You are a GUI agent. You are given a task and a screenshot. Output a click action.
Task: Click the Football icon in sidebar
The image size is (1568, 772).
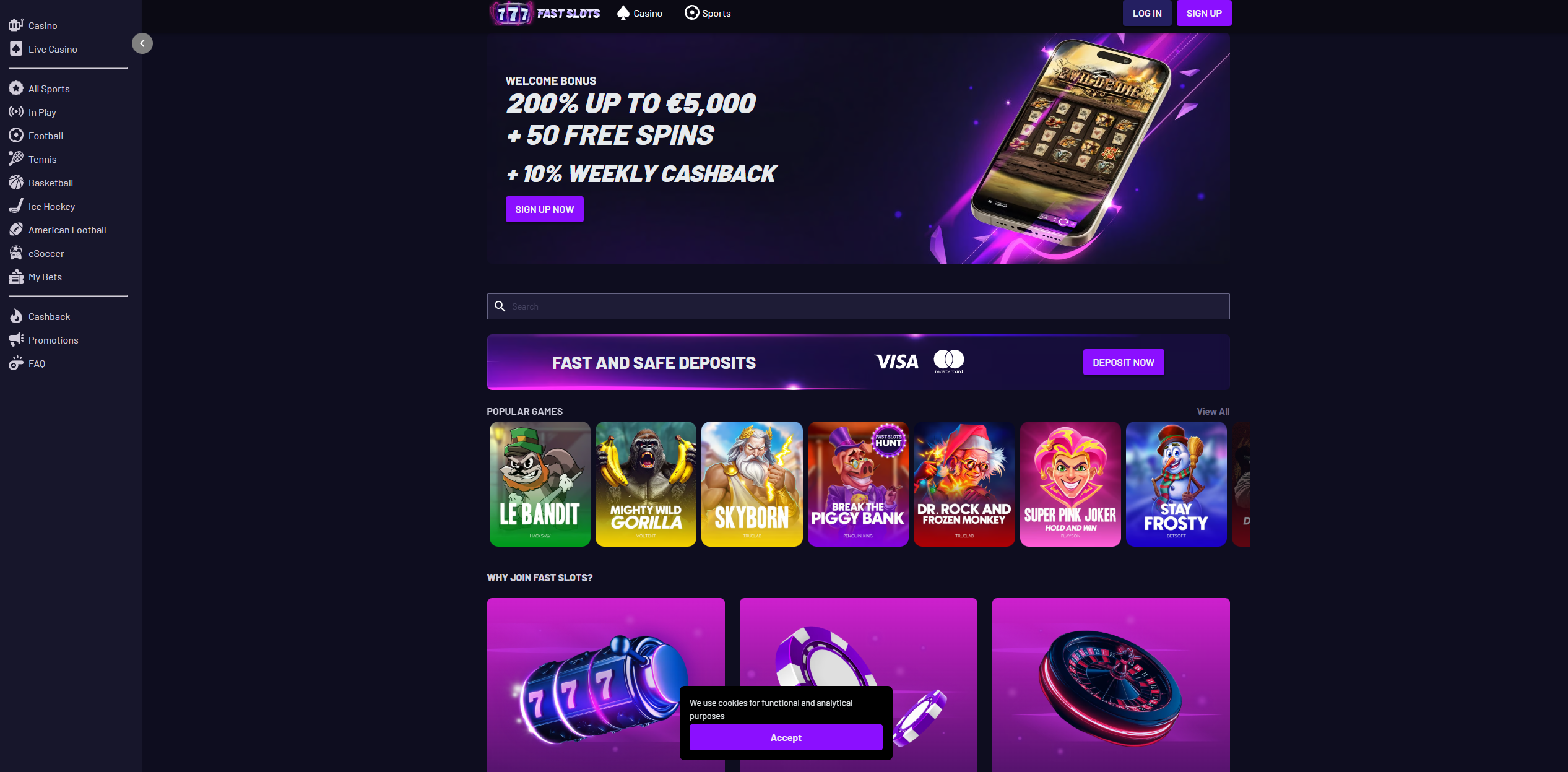click(16, 136)
